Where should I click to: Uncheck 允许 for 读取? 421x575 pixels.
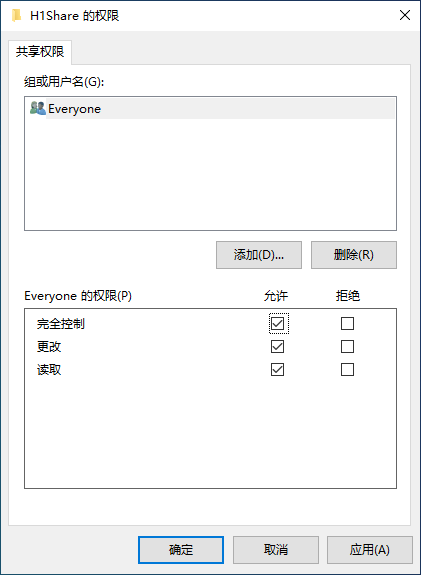coord(277,370)
